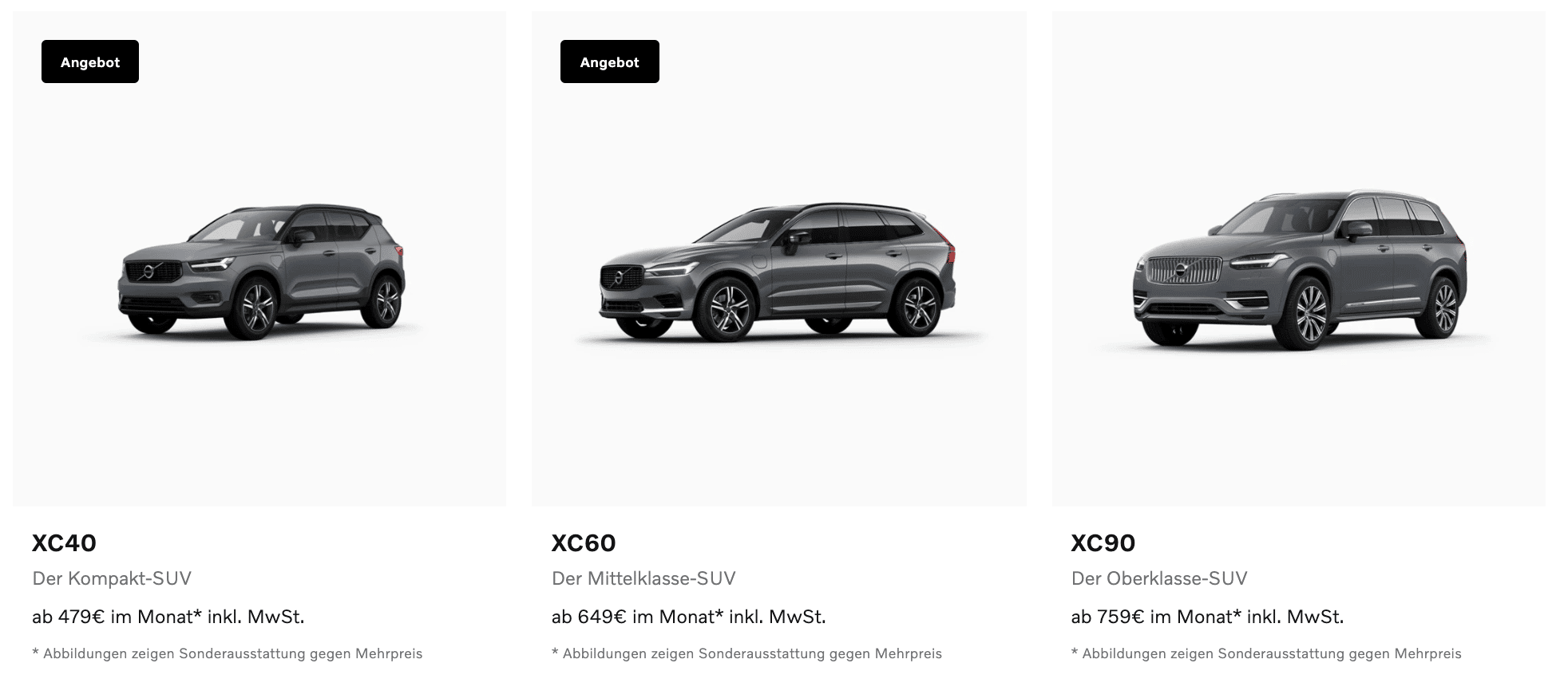Viewport: 1568px width, 687px height.
Task: Click the XC90 Sonderausstattung footnote text
Action: click(x=1267, y=653)
